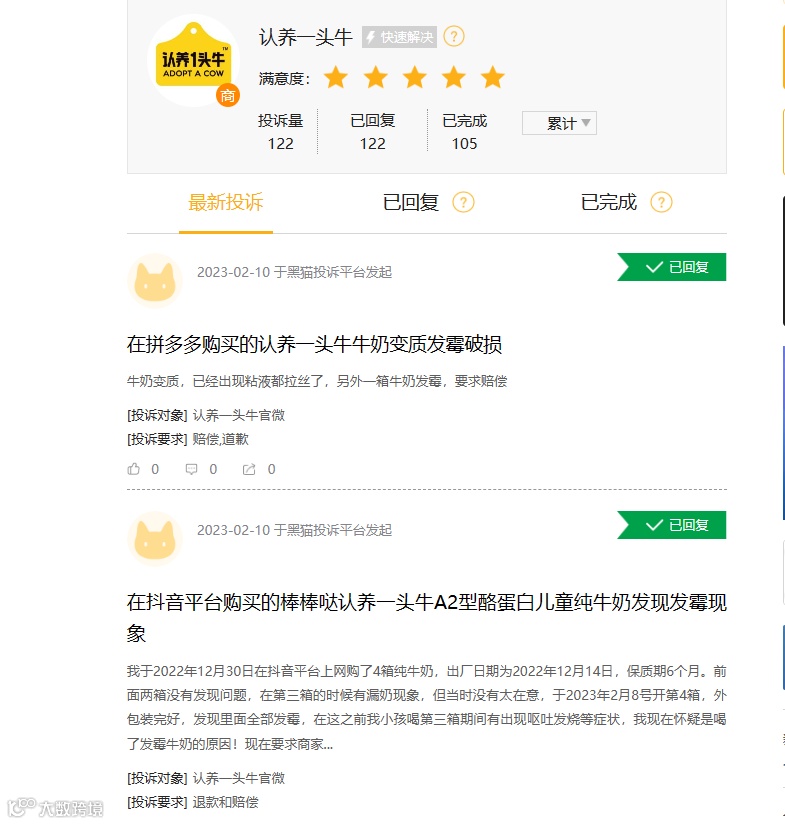Click the company name 认养一头牛
Image resolution: width=785 pixels, height=824 pixels.
pyautogui.click(x=305, y=37)
